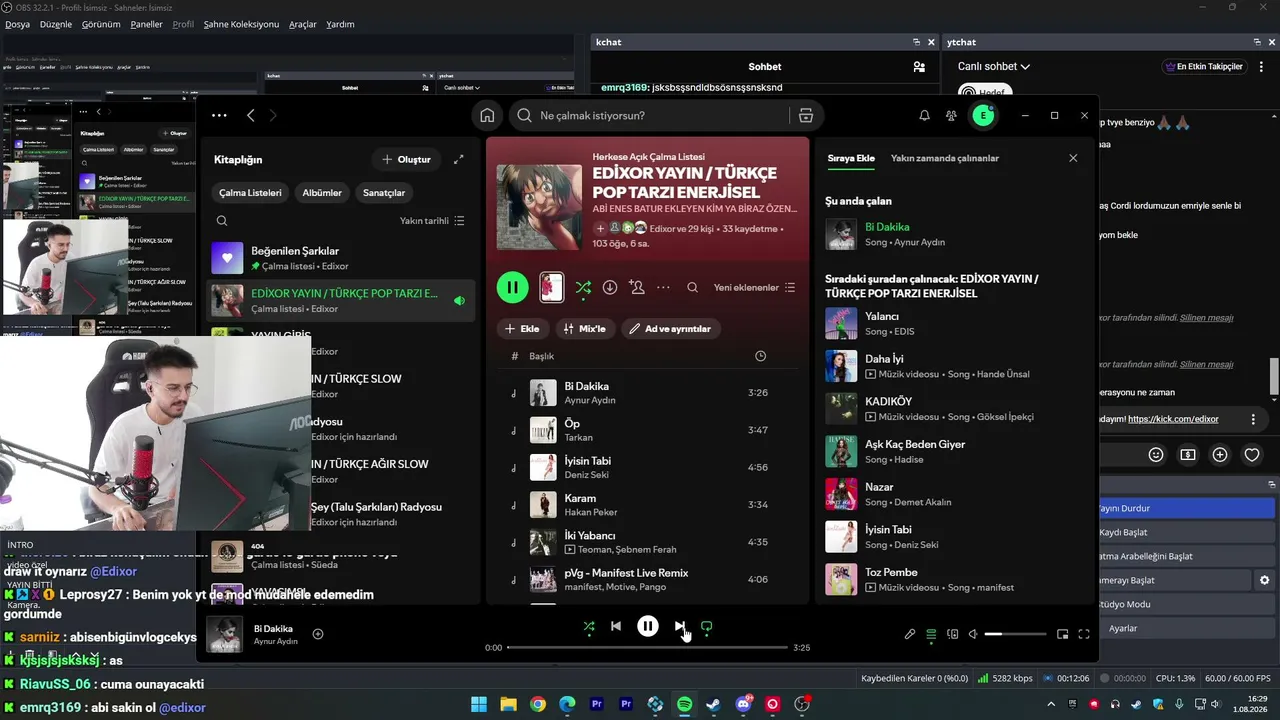The image size is (1280, 720).
Task: Click the Mix'le button
Action: coord(584,329)
